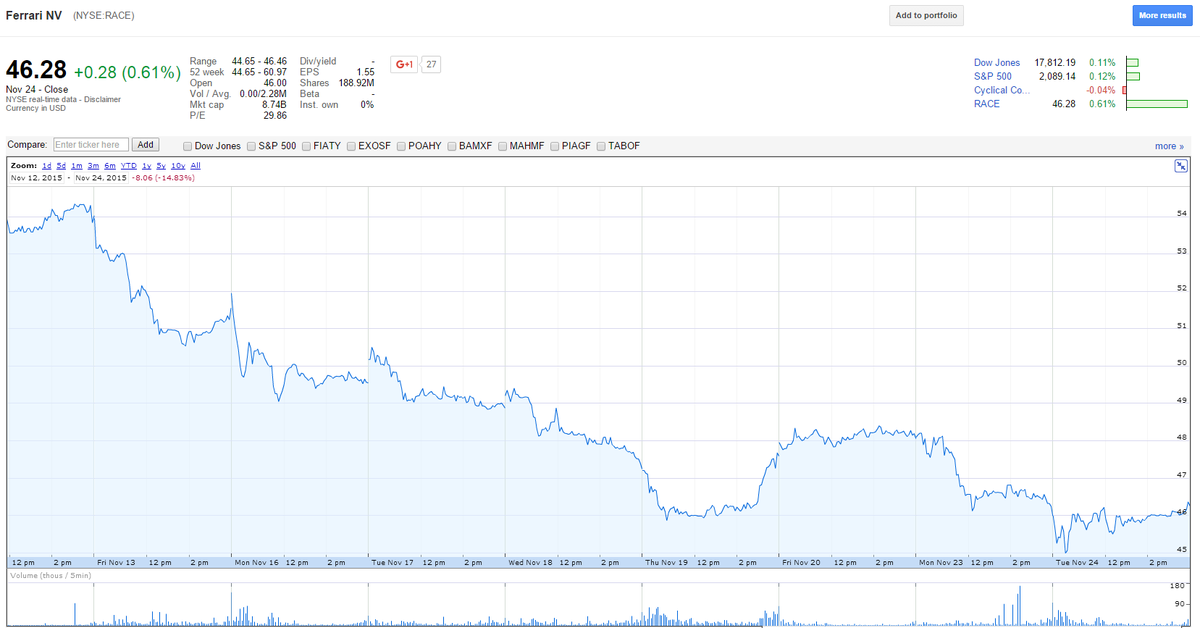Screen dimensions: 1200x628
Task: Click the +0.28 (0.61%) change text
Action: click(127, 72)
